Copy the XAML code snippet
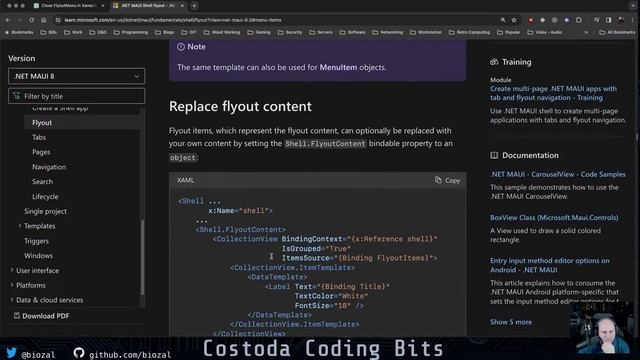The image size is (640, 360). coord(447,180)
